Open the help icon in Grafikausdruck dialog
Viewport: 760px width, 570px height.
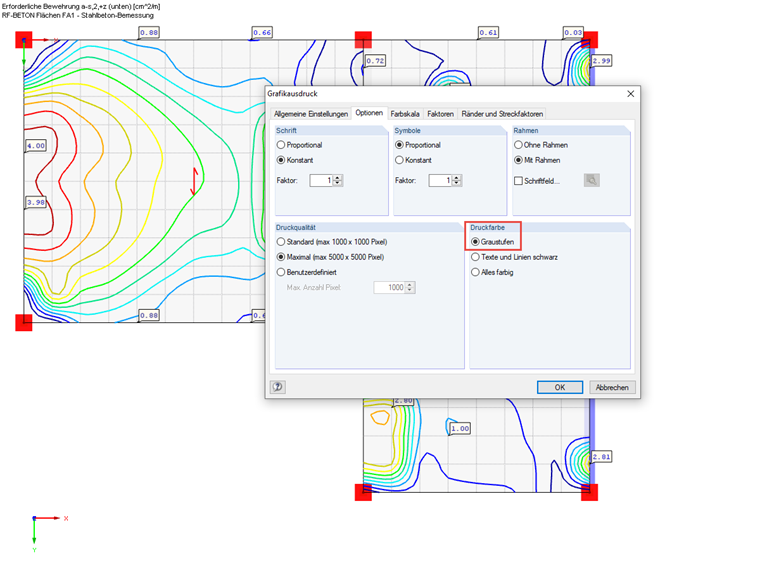[x=278, y=387]
